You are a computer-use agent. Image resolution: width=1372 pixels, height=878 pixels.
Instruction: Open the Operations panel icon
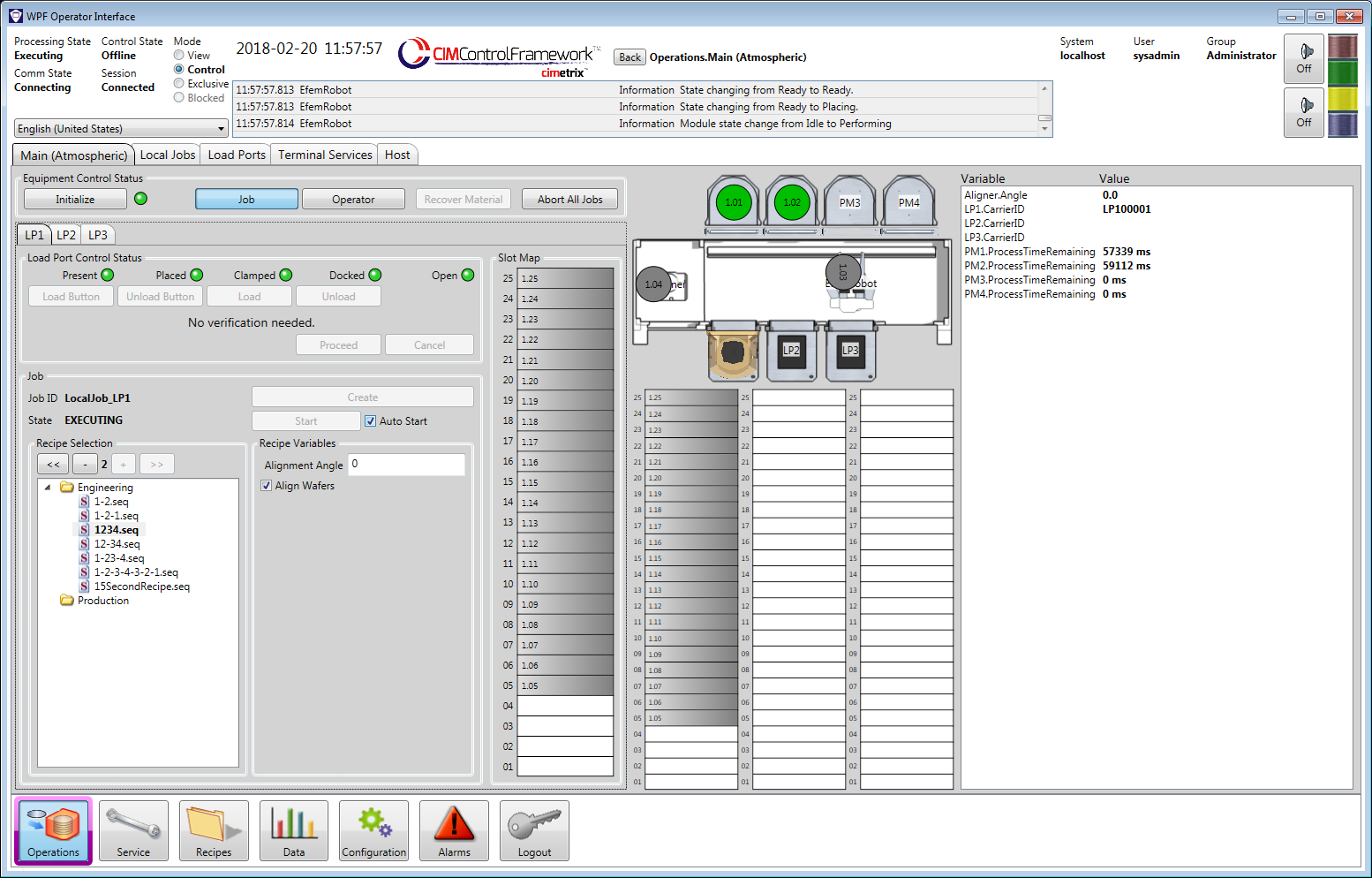52,830
